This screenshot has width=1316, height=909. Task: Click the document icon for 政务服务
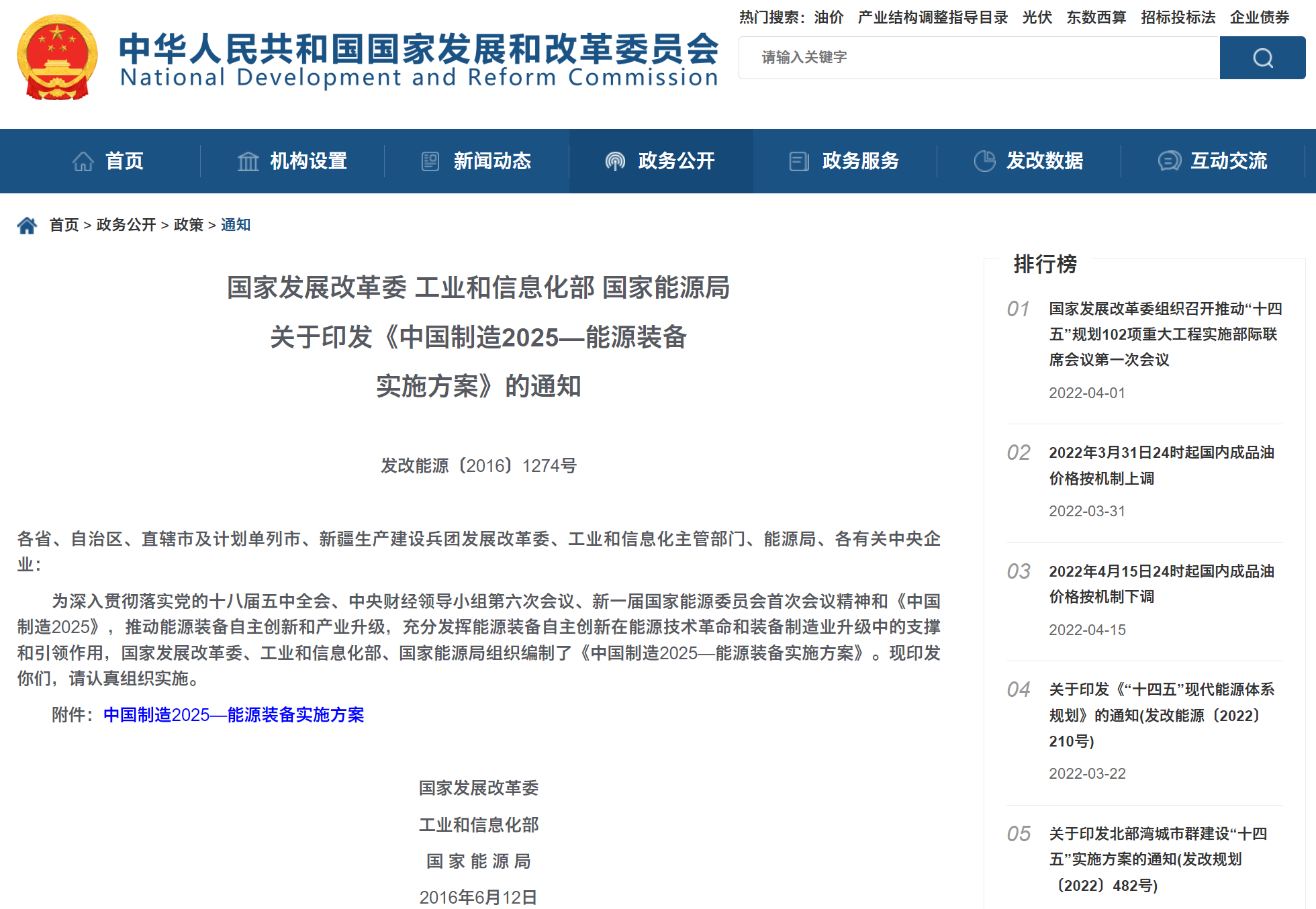799,161
